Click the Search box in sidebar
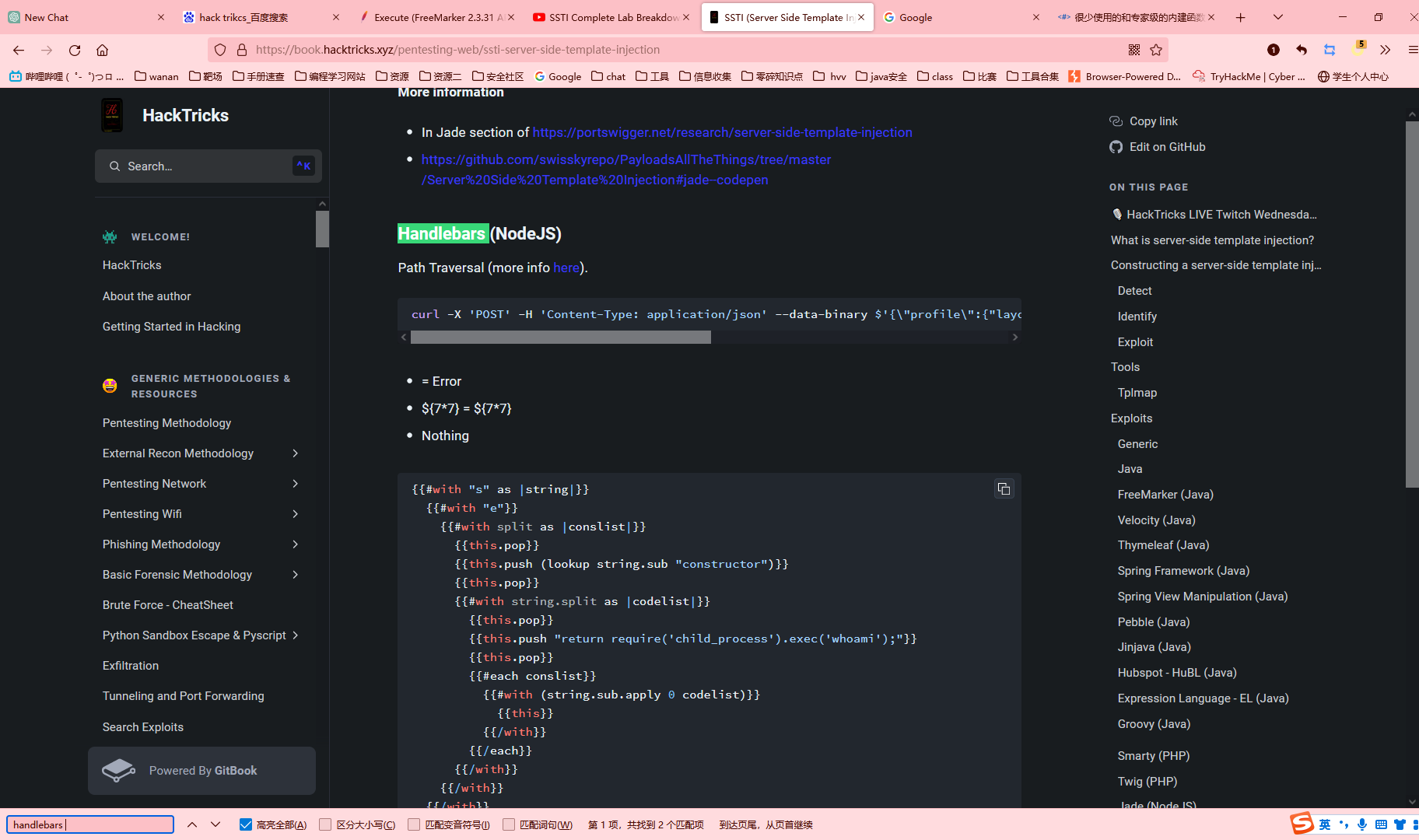 [x=208, y=166]
